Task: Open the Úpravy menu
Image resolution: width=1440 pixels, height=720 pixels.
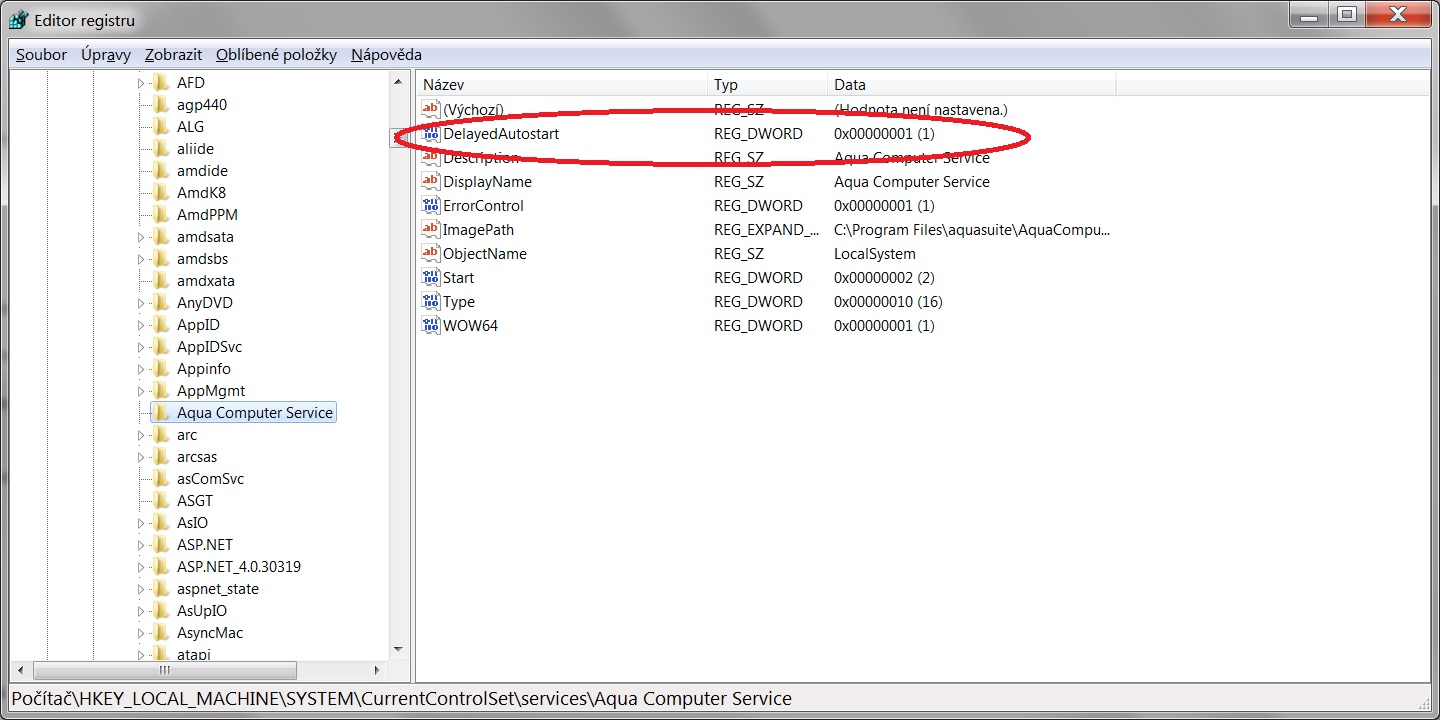Action: (x=106, y=55)
